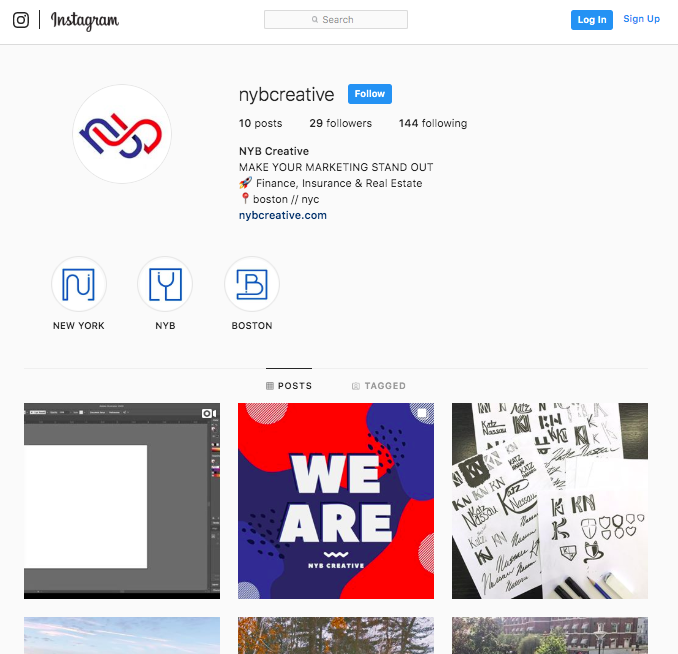This screenshot has height=654, width=678.
Task: Click the Log In button
Action: (x=592, y=20)
